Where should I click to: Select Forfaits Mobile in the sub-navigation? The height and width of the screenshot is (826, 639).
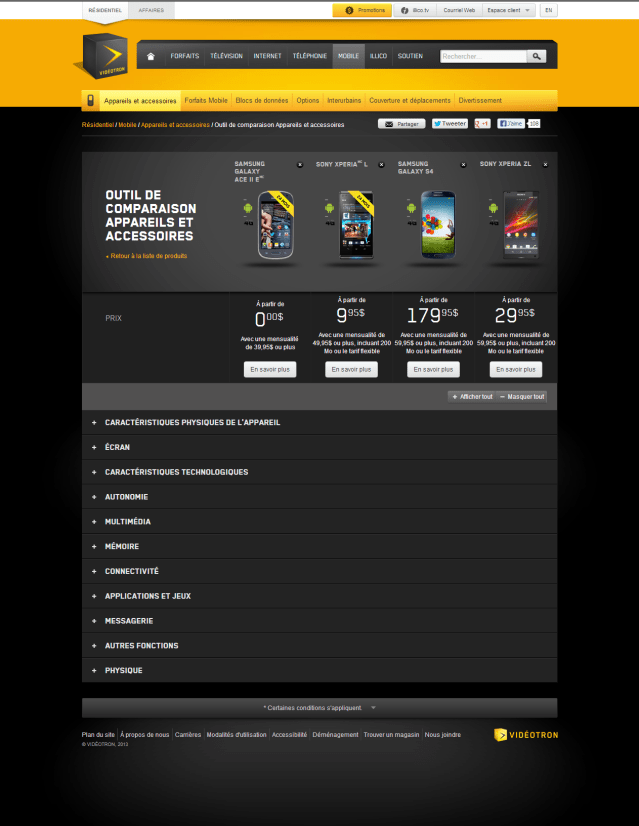[x=206, y=100]
